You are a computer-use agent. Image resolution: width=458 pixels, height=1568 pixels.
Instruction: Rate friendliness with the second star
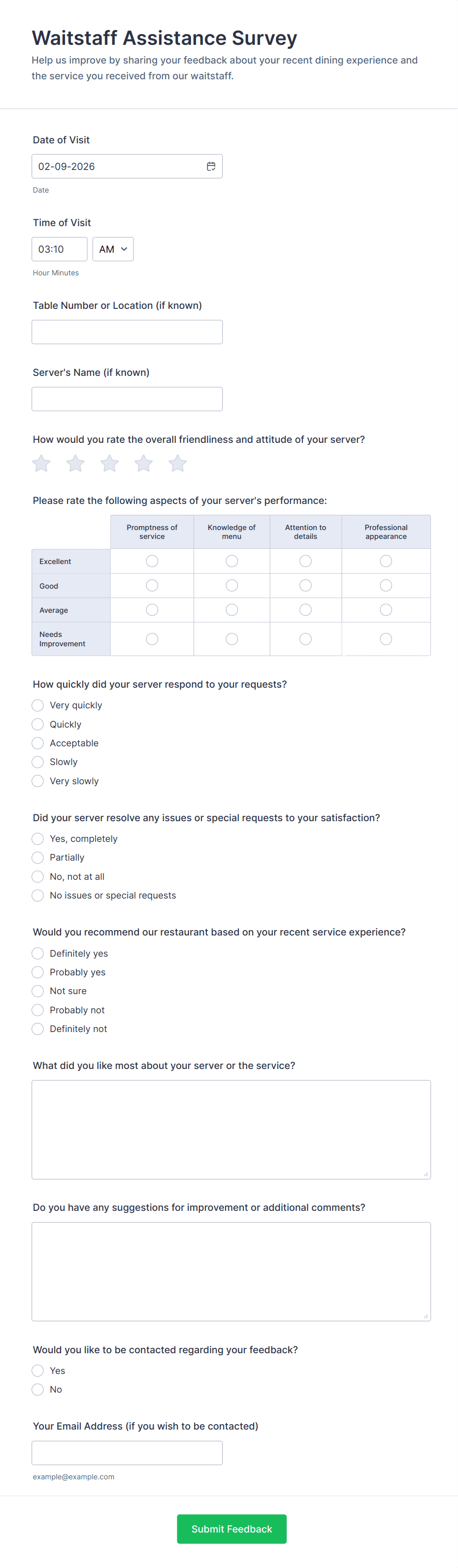click(75, 463)
